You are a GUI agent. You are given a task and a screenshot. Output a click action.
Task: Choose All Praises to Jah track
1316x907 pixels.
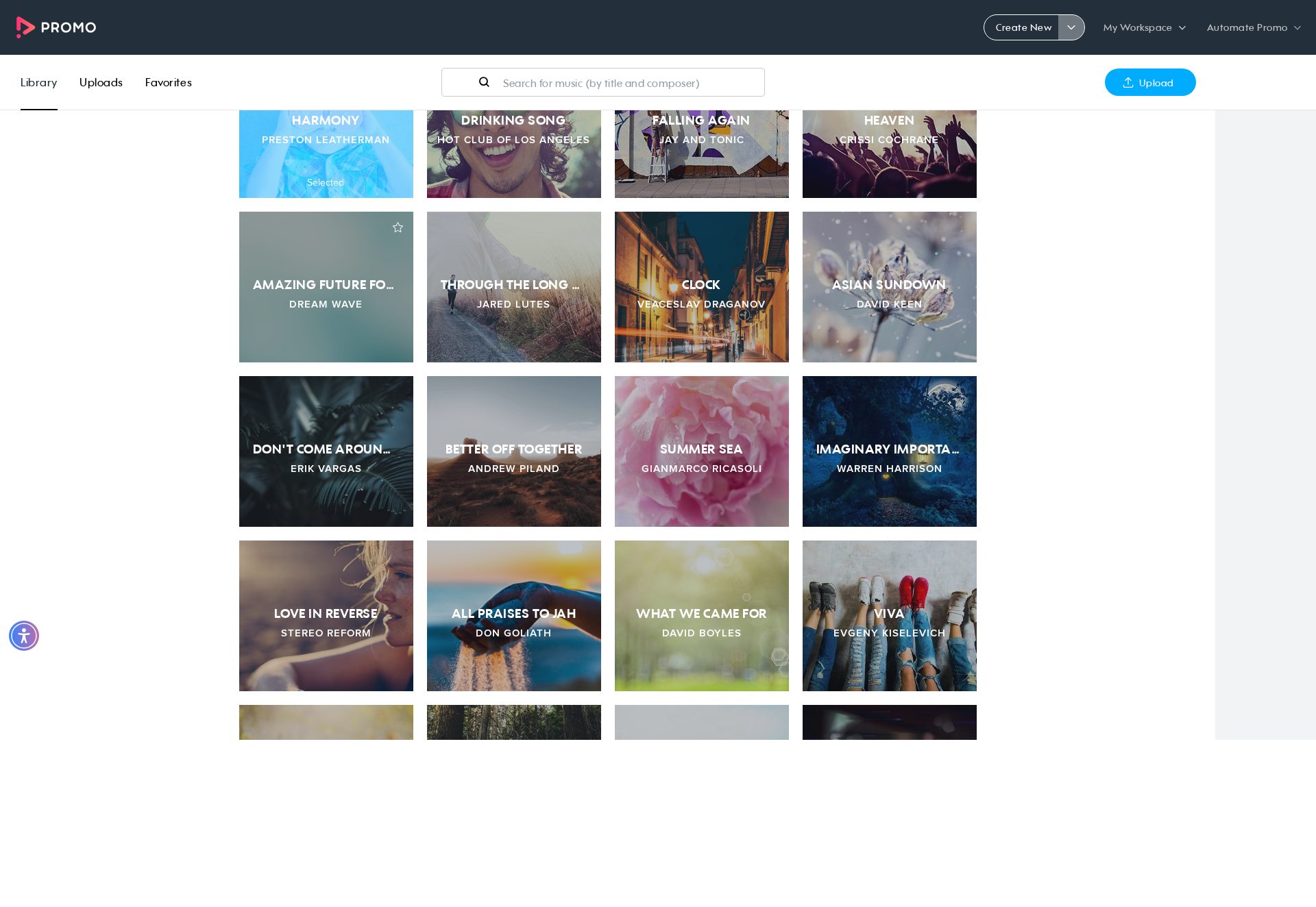[514, 616]
